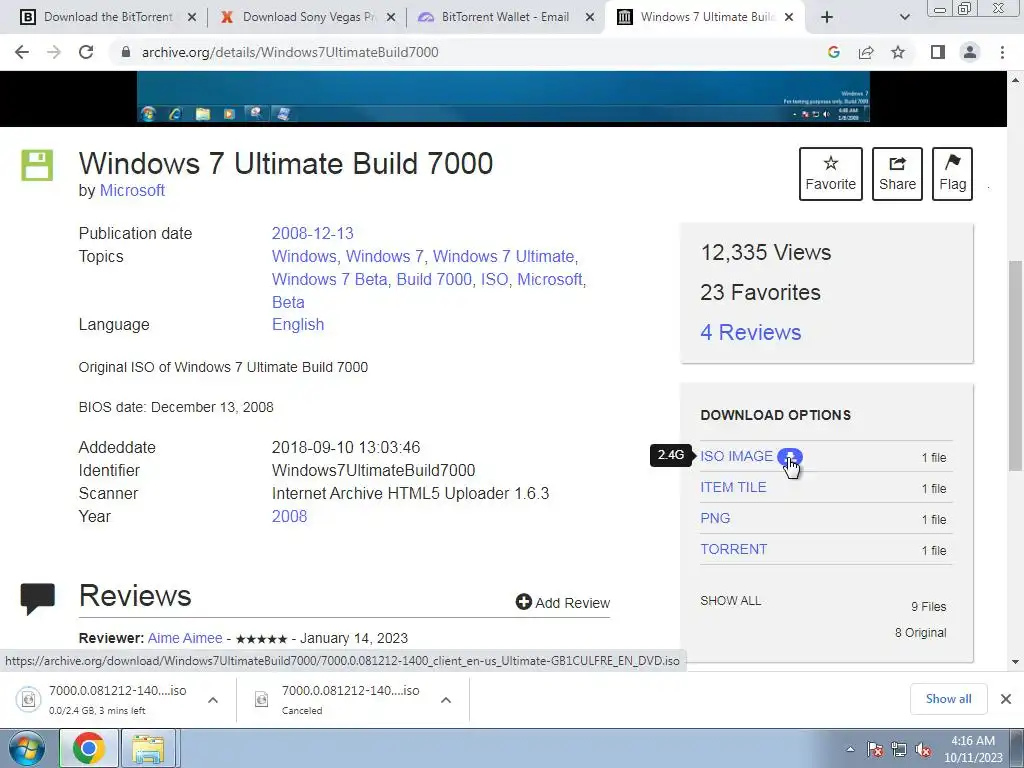
Task: Bookmark this page with the star icon
Action: [x=898, y=52]
